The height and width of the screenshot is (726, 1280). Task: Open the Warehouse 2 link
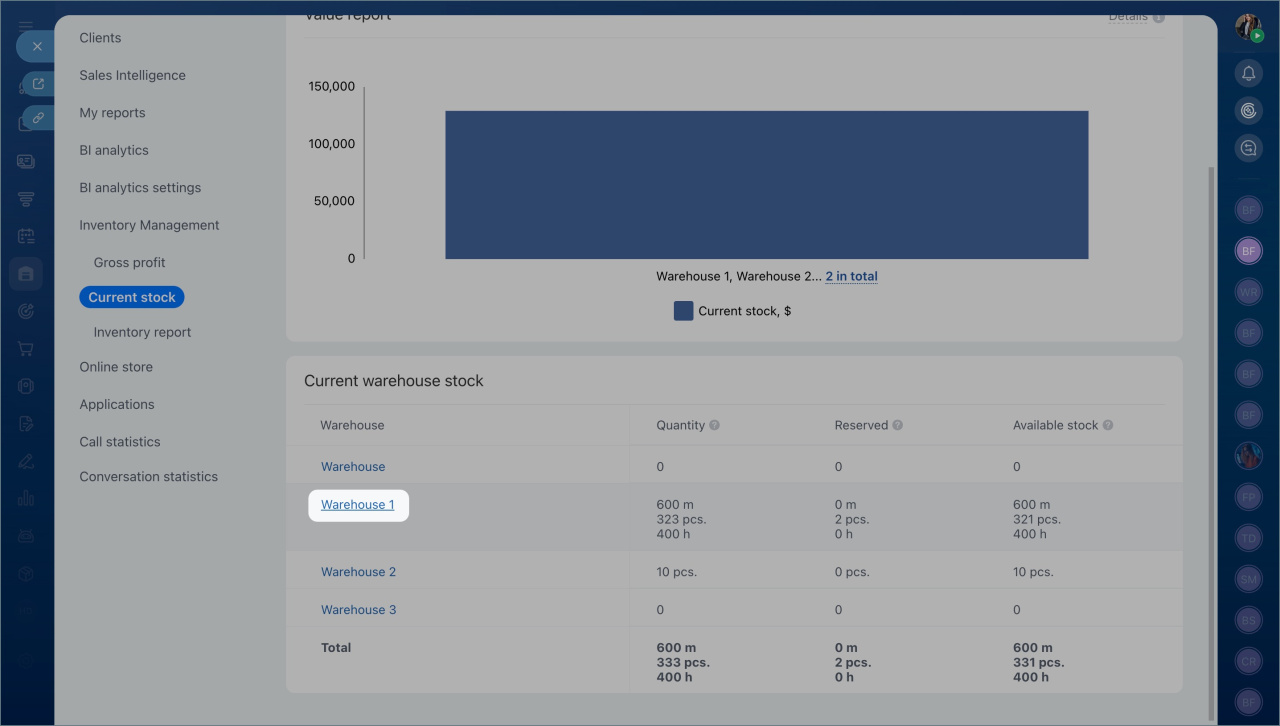[x=358, y=572]
